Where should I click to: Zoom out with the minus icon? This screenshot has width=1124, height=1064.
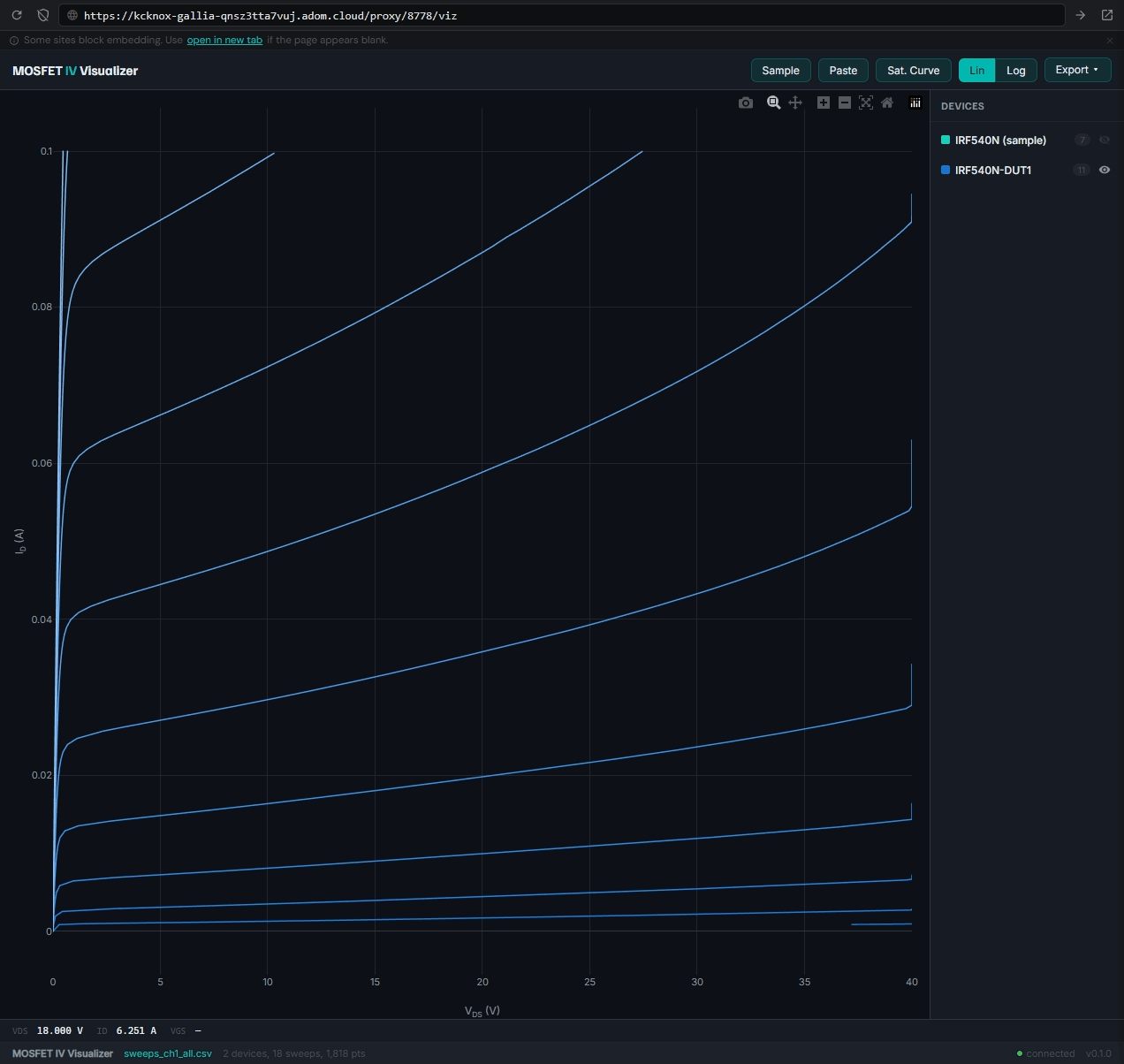[844, 103]
